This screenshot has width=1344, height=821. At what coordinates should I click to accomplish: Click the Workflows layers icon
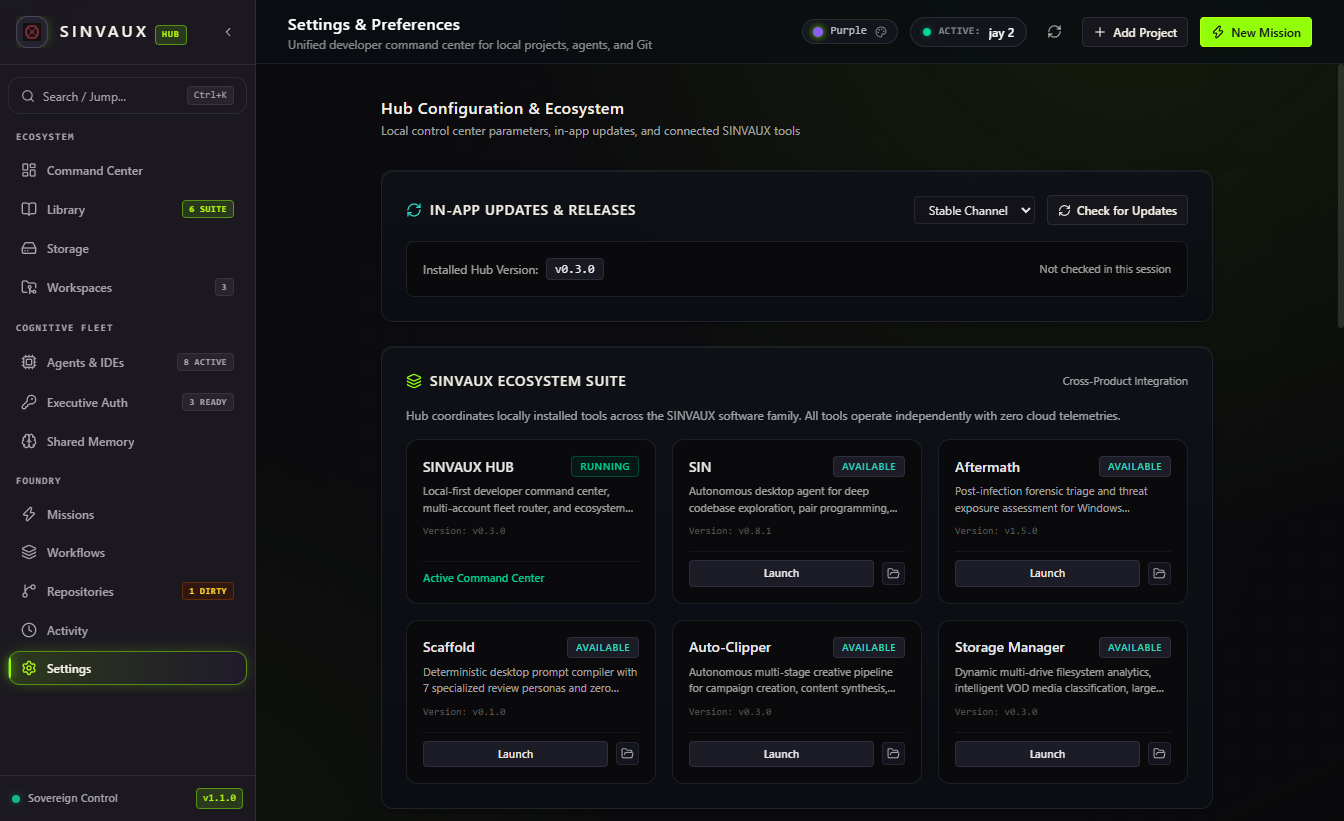[29, 553]
